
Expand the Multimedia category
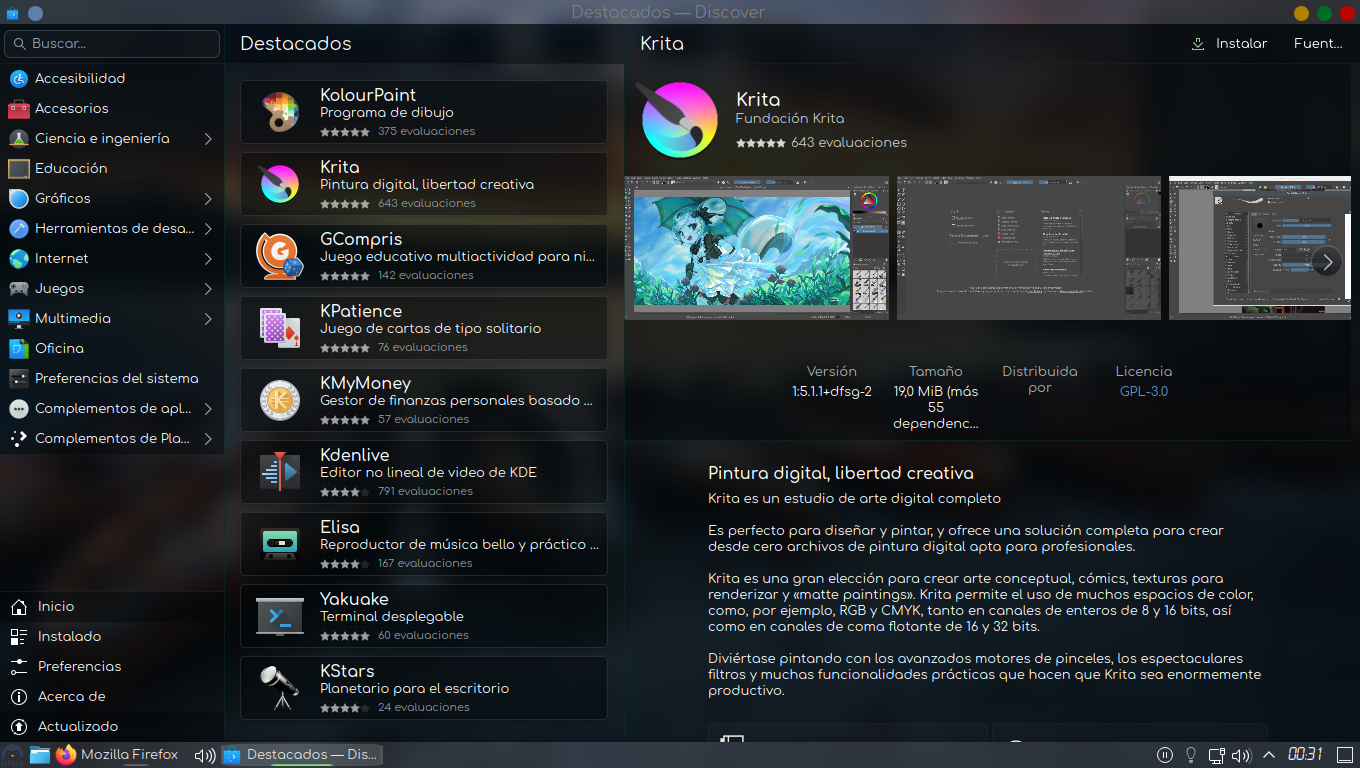tap(208, 319)
